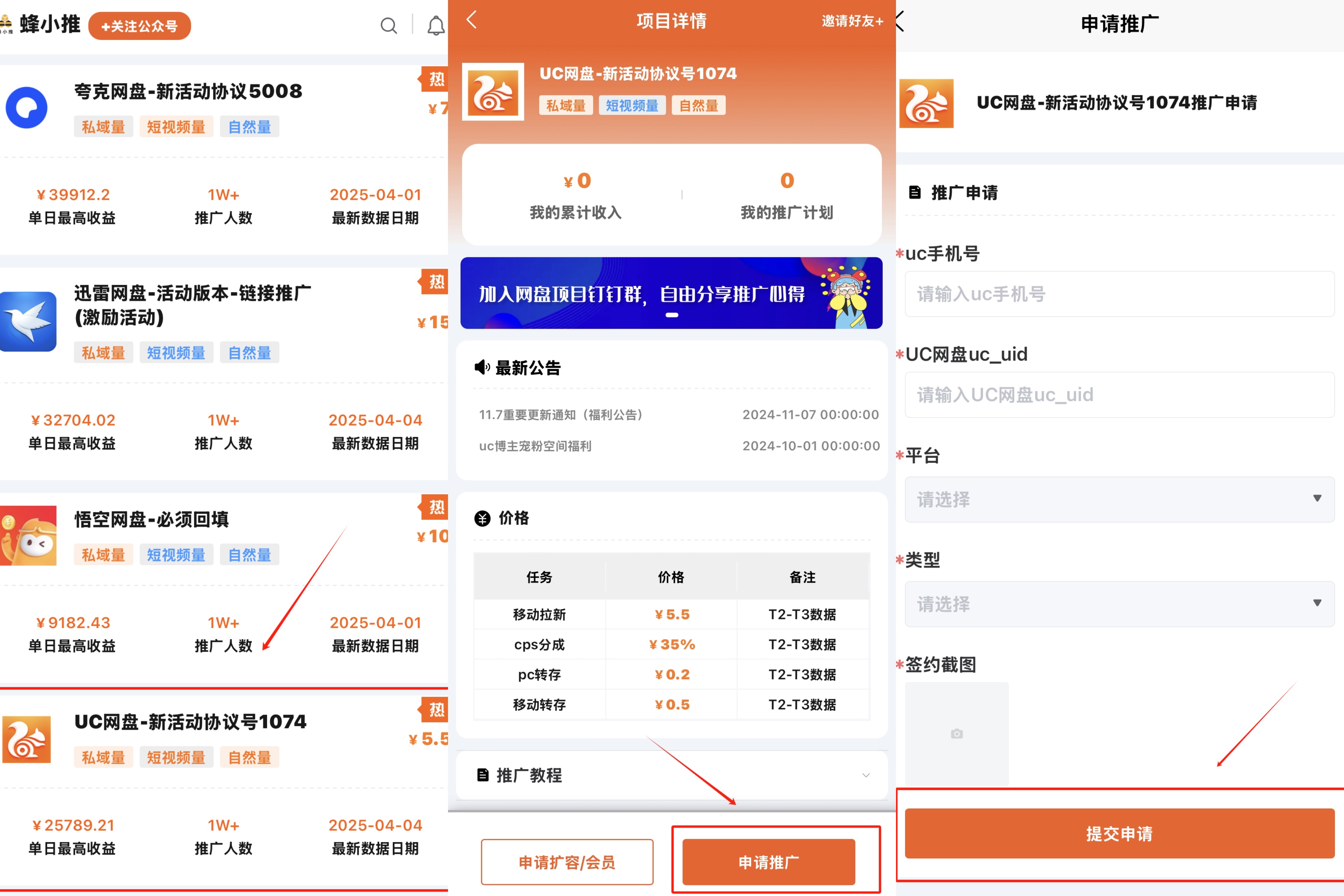The image size is (1344, 896).
Task: Tap 私域量 tag on 夸克网盘 card
Action: pos(103,126)
